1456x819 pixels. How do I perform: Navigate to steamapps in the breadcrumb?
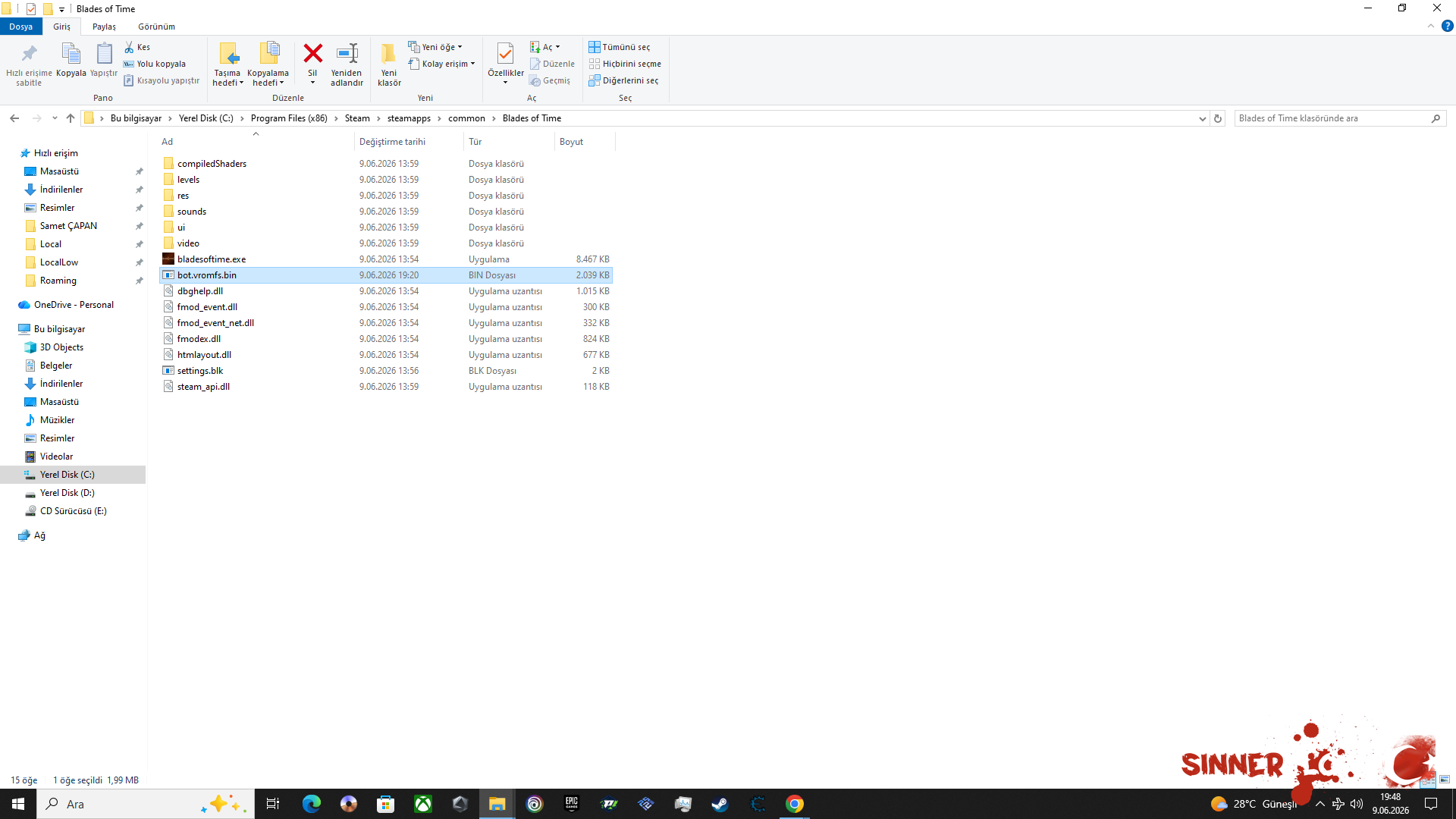tap(409, 118)
